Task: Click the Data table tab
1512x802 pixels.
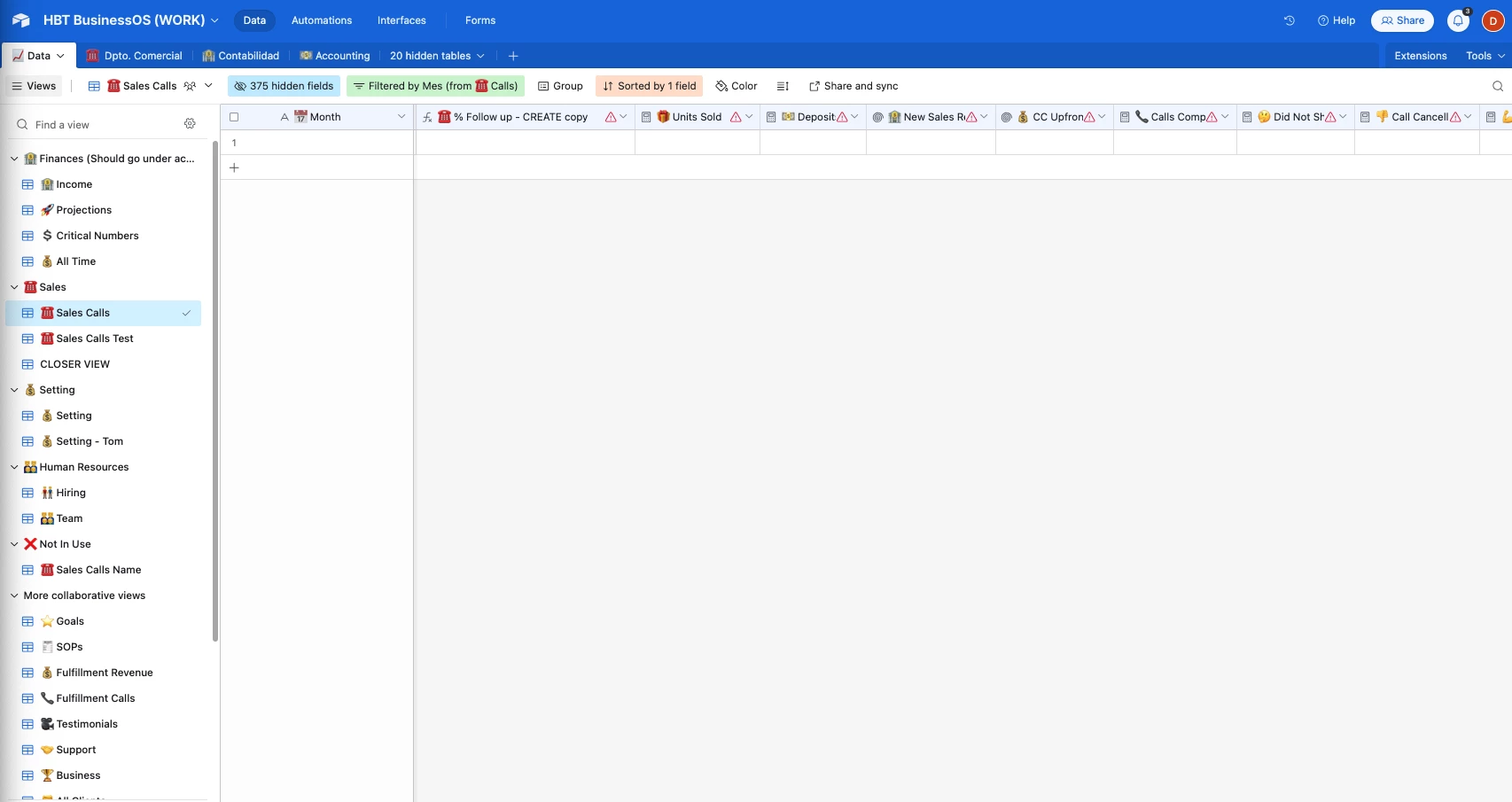Action: (38, 56)
